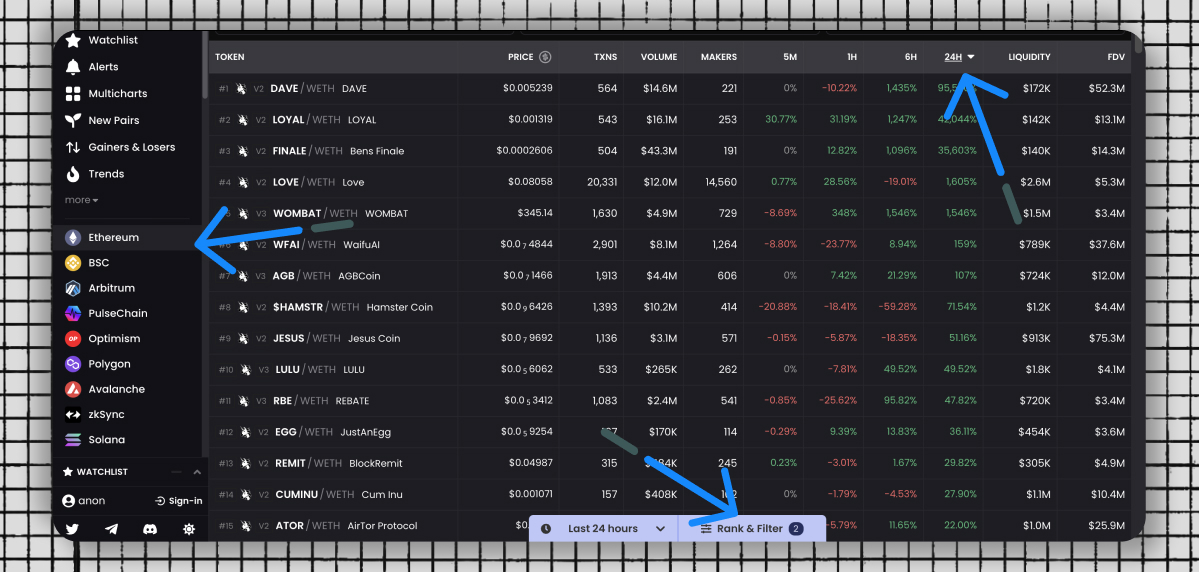Sort by the 1H column header
This screenshot has width=1199, height=572.
coord(850,57)
